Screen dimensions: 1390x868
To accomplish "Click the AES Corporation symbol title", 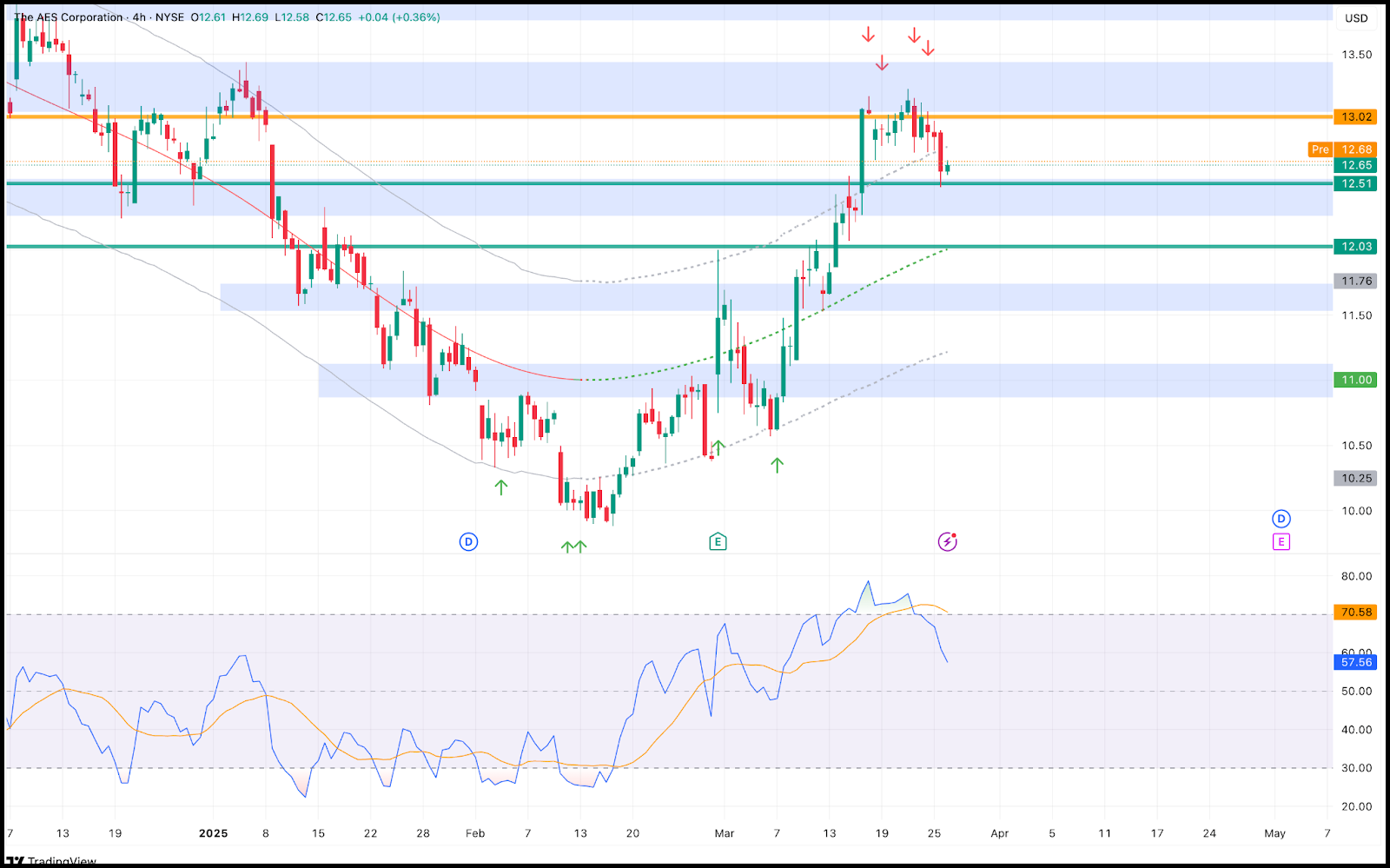I will pyautogui.click(x=69, y=17).
